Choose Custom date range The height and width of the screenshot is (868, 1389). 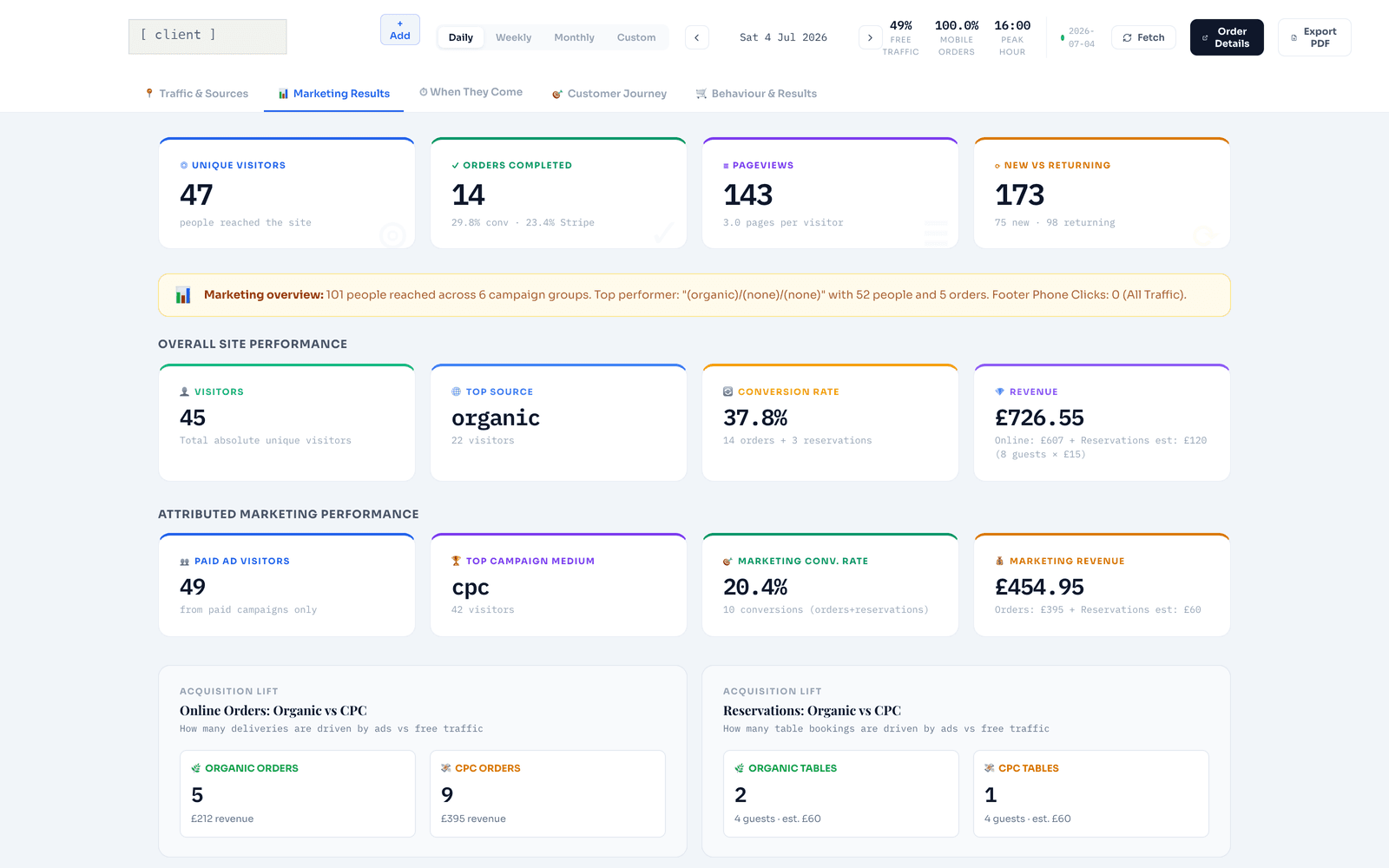[636, 37]
